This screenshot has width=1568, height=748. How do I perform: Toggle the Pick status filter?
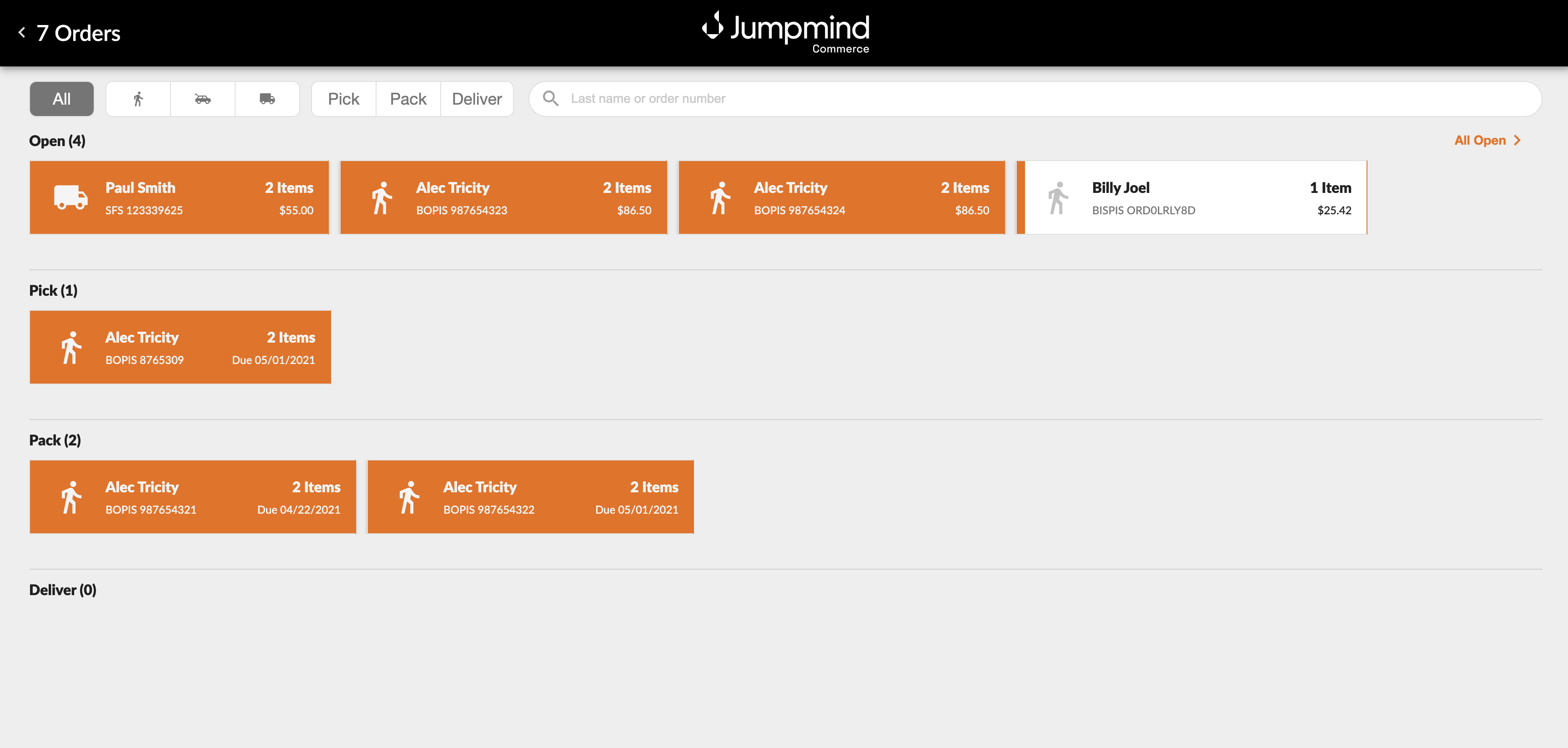click(x=343, y=99)
